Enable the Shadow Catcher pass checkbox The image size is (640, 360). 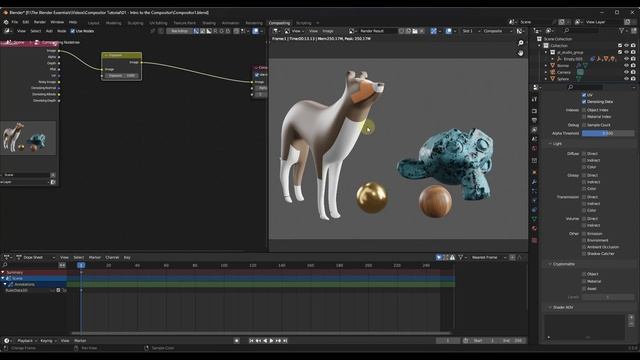tap(584, 253)
